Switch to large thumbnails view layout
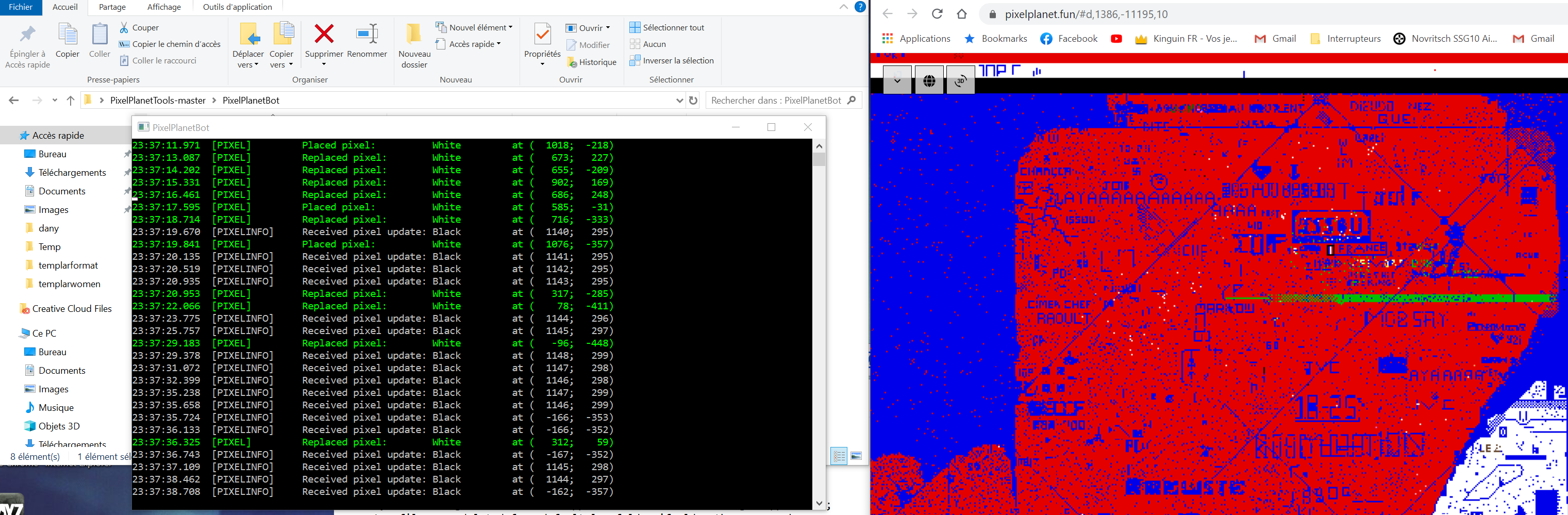 coord(857,456)
